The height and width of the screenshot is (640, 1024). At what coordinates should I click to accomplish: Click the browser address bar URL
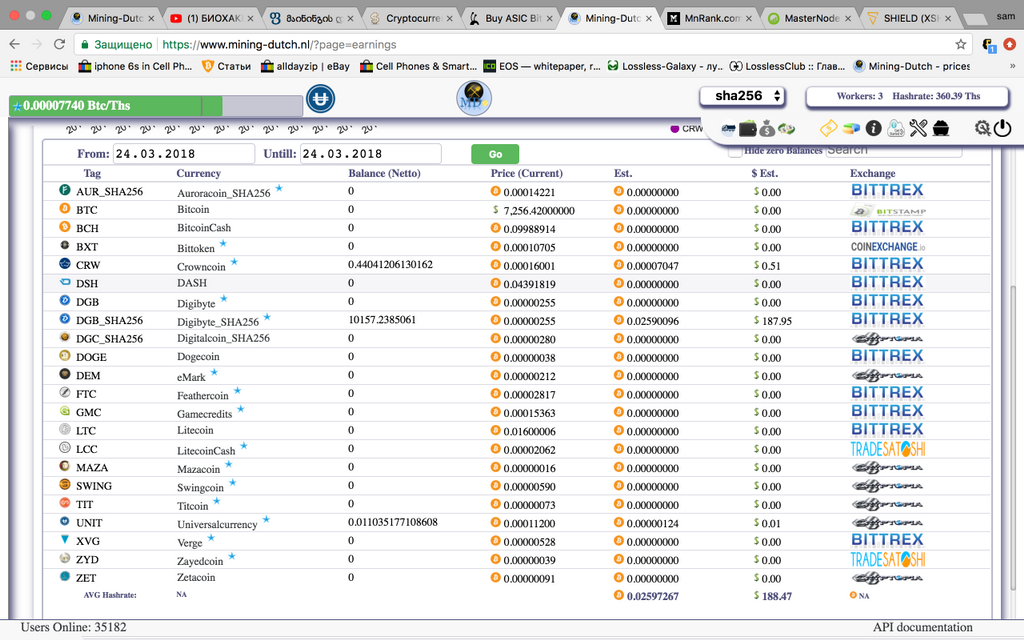pyautogui.click(x=279, y=44)
